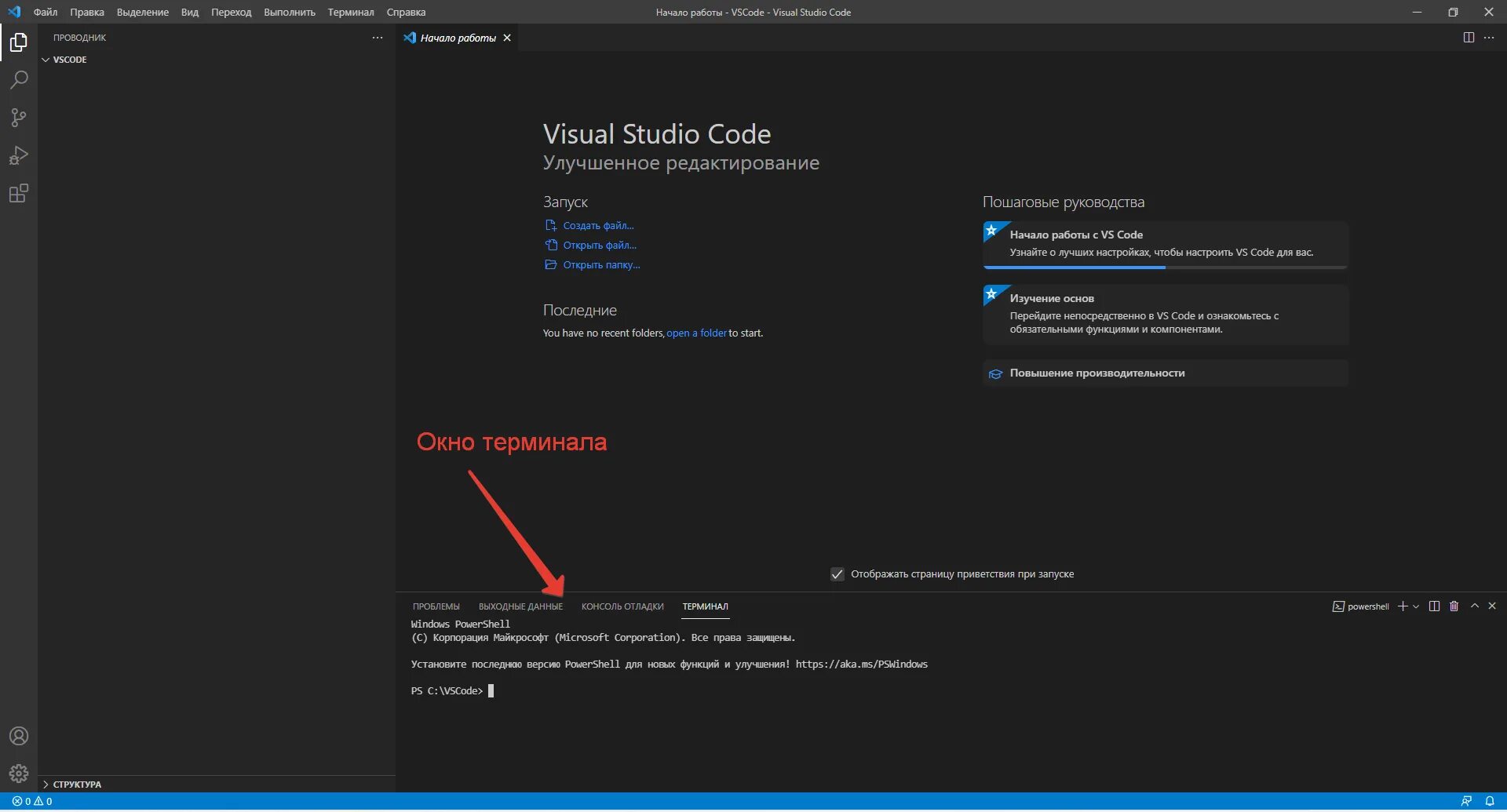Open the Переход menu
The height and width of the screenshot is (812, 1507).
(232, 12)
